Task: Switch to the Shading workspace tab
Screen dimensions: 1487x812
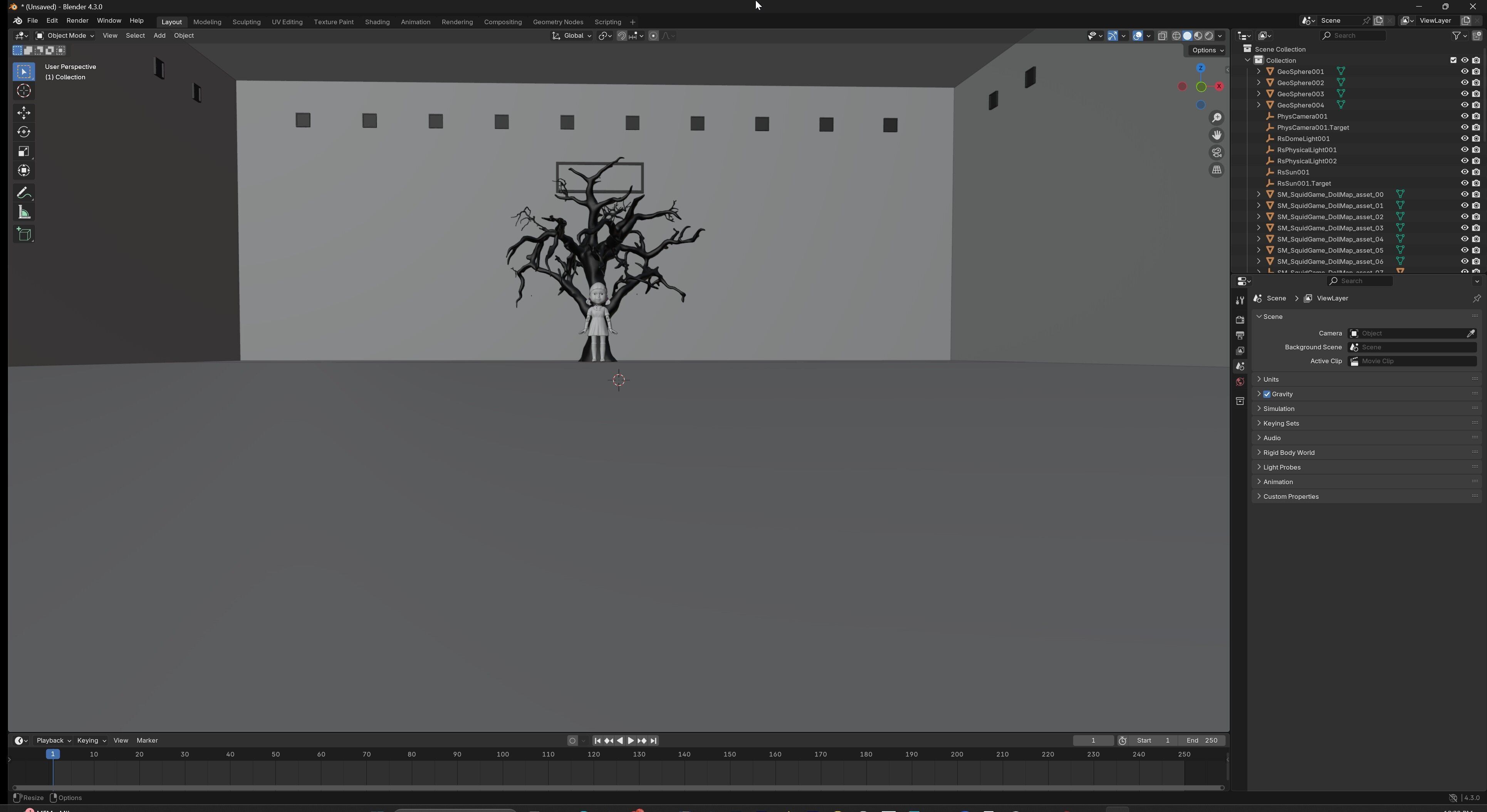Action: point(377,22)
